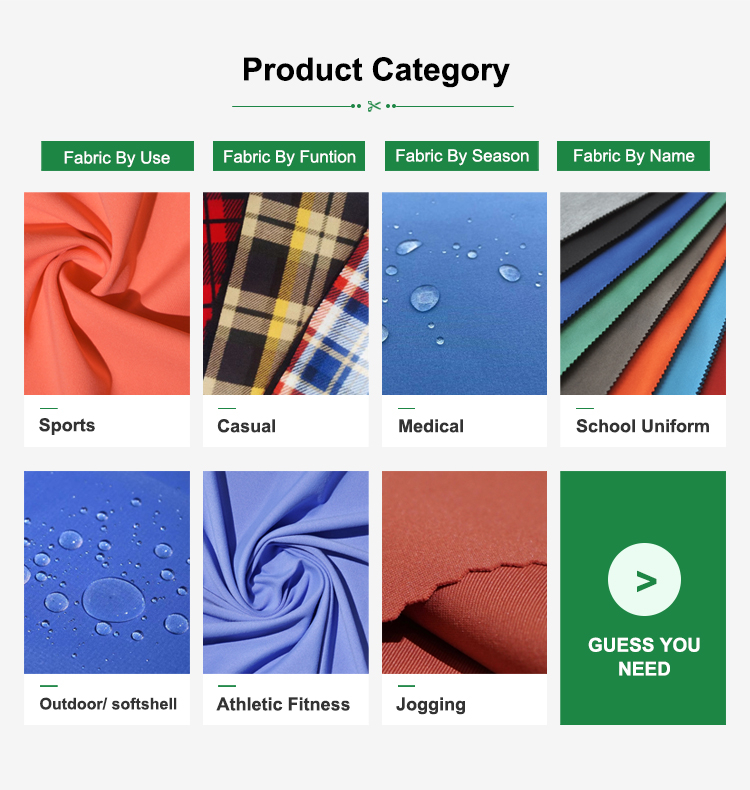
Task: Click the scissors icon under Product Category
Action: click(374, 106)
